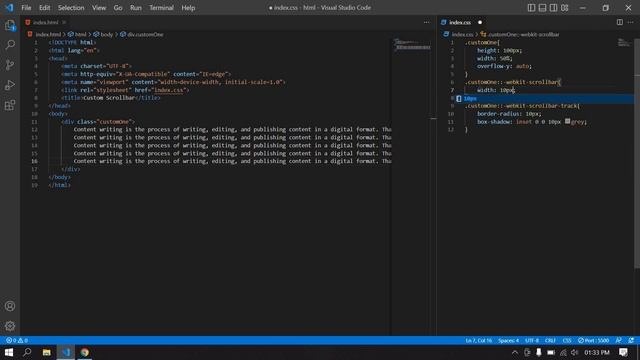The image size is (640, 360).
Task: Open the Run and Debug view
Action: (x=10, y=85)
